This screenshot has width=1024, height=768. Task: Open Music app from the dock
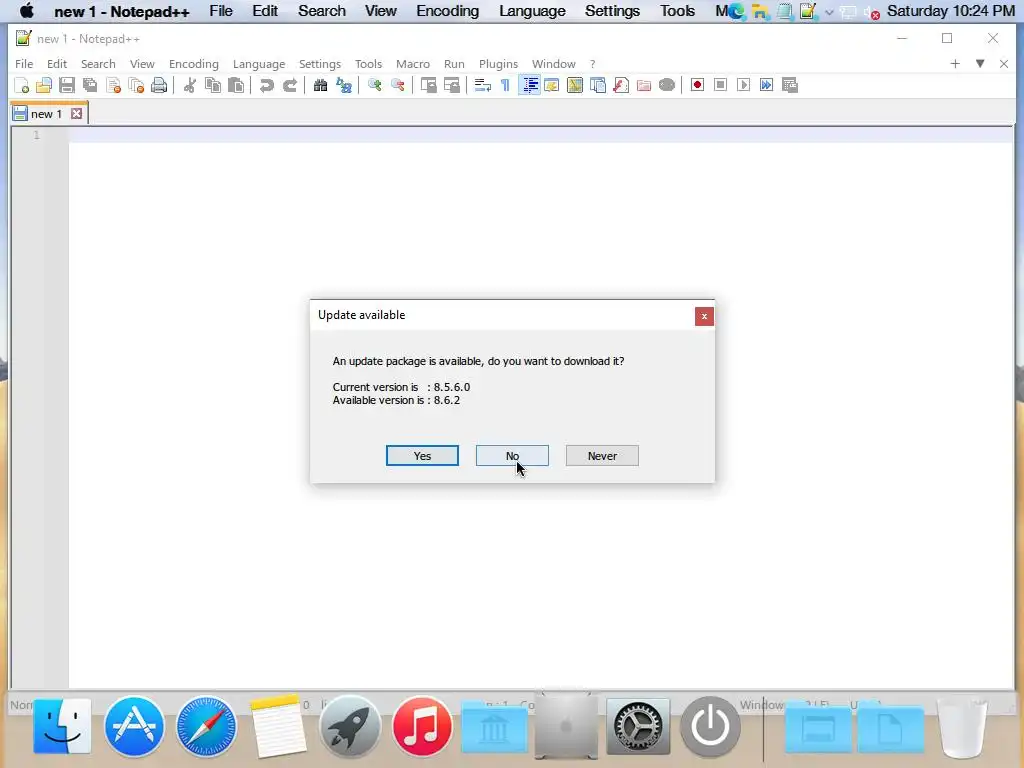click(x=422, y=726)
